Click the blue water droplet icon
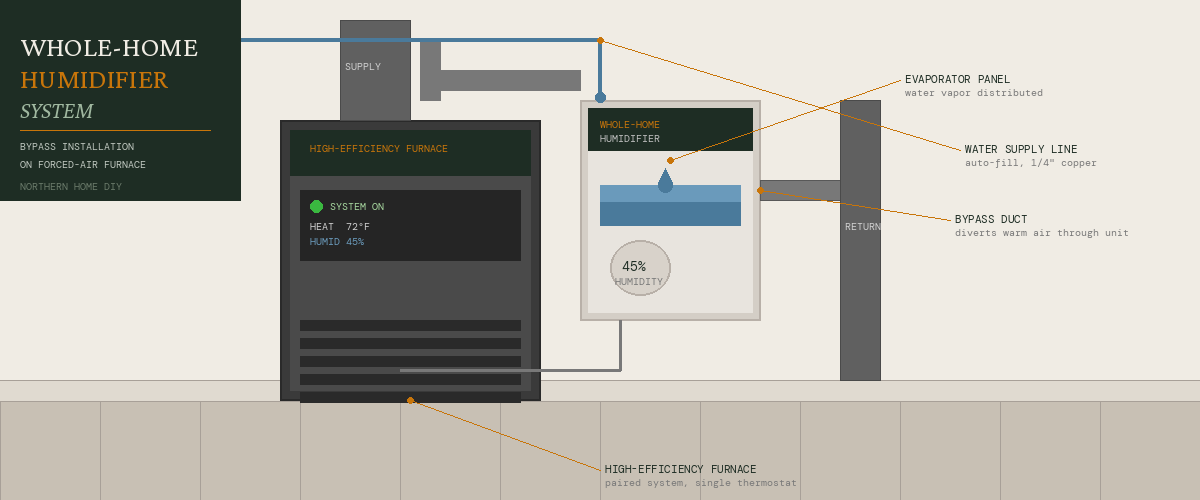The height and width of the screenshot is (500, 1200). pyautogui.click(x=665, y=181)
